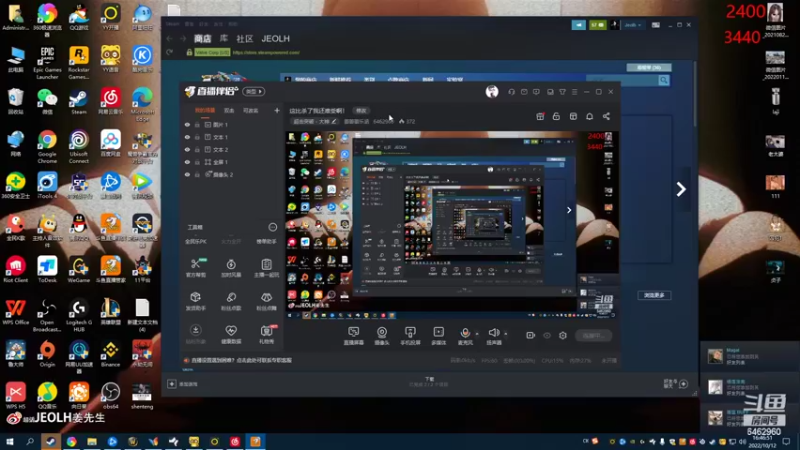
Task: Open the feedback chat bubble icon
Action: pos(536,92)
